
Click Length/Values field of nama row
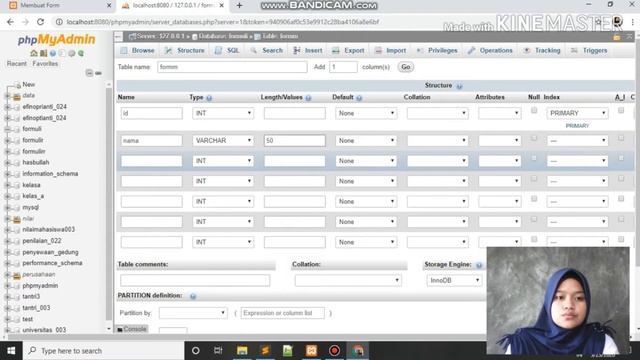pyautogui.click(x=295, y=140)
